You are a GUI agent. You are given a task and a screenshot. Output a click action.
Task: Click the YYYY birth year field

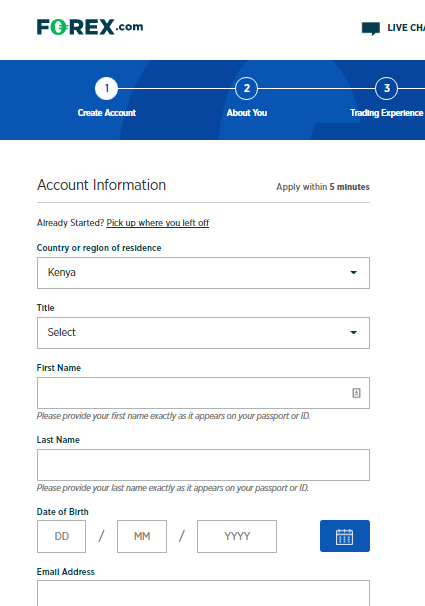click(237, 536)
